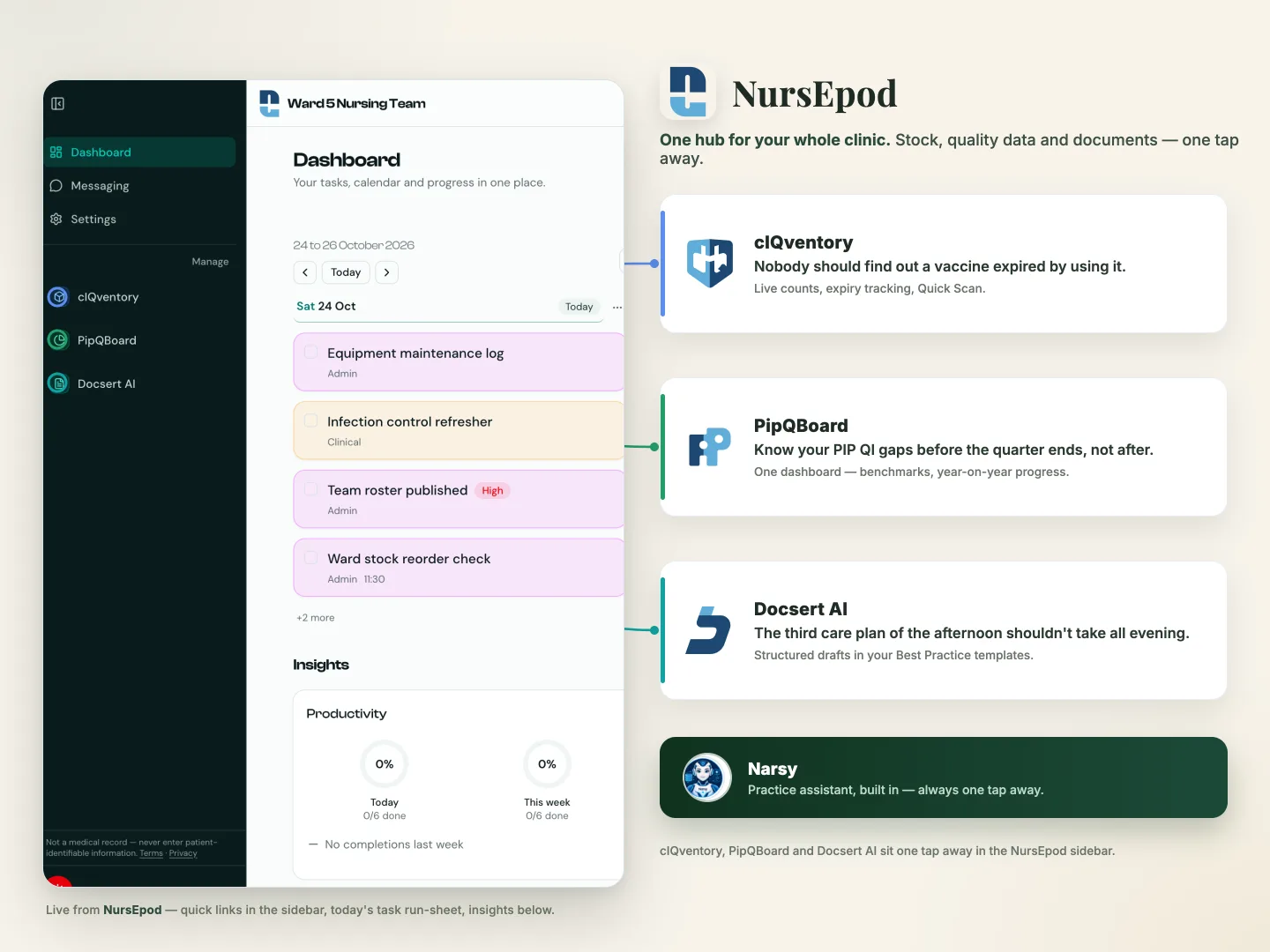Viewport: 1270px width, 952px height.
Task: Open Settings in the sidebar
Action: [139, 219]
